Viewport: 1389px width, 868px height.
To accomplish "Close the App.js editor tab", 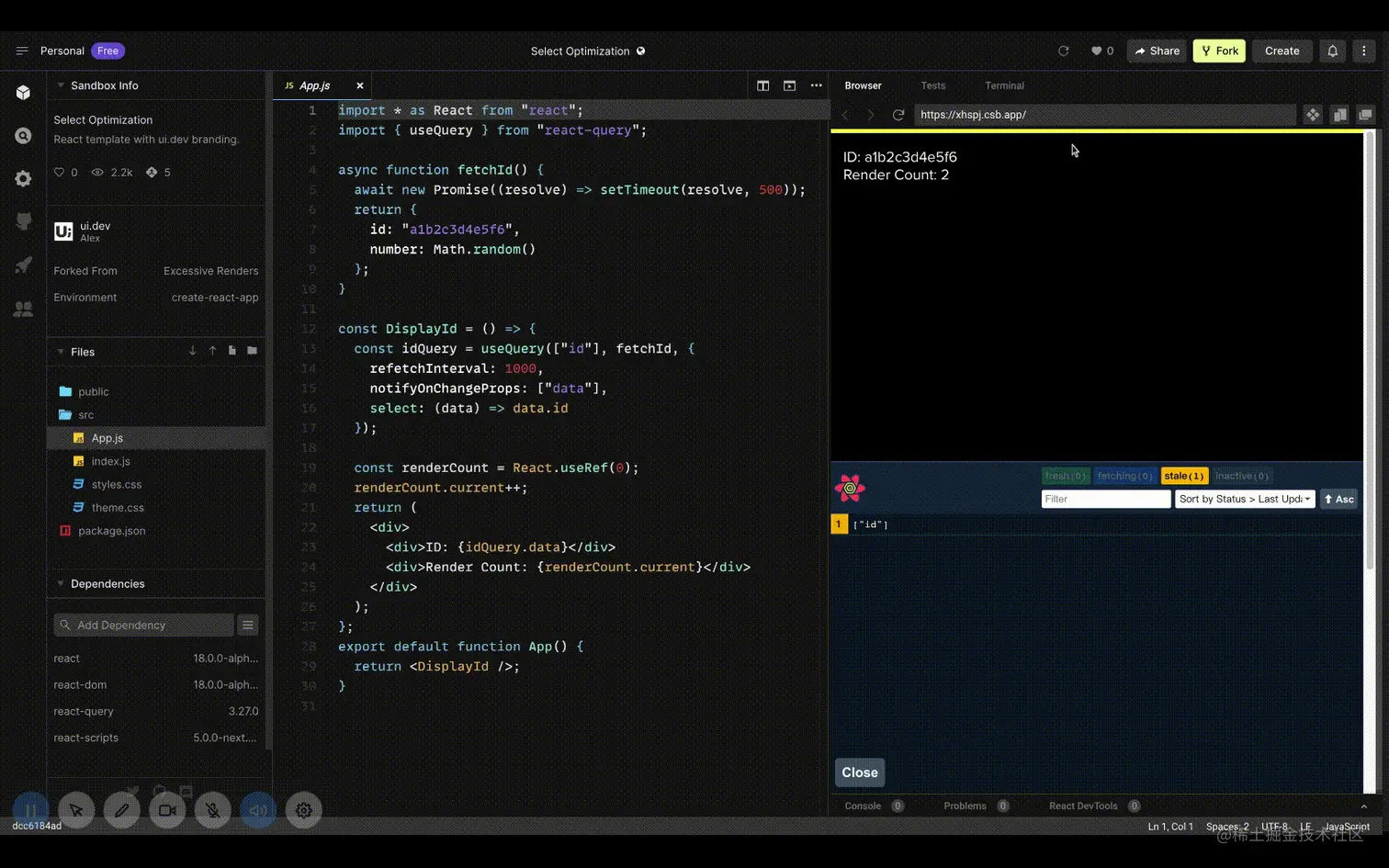I will [360, 85].
